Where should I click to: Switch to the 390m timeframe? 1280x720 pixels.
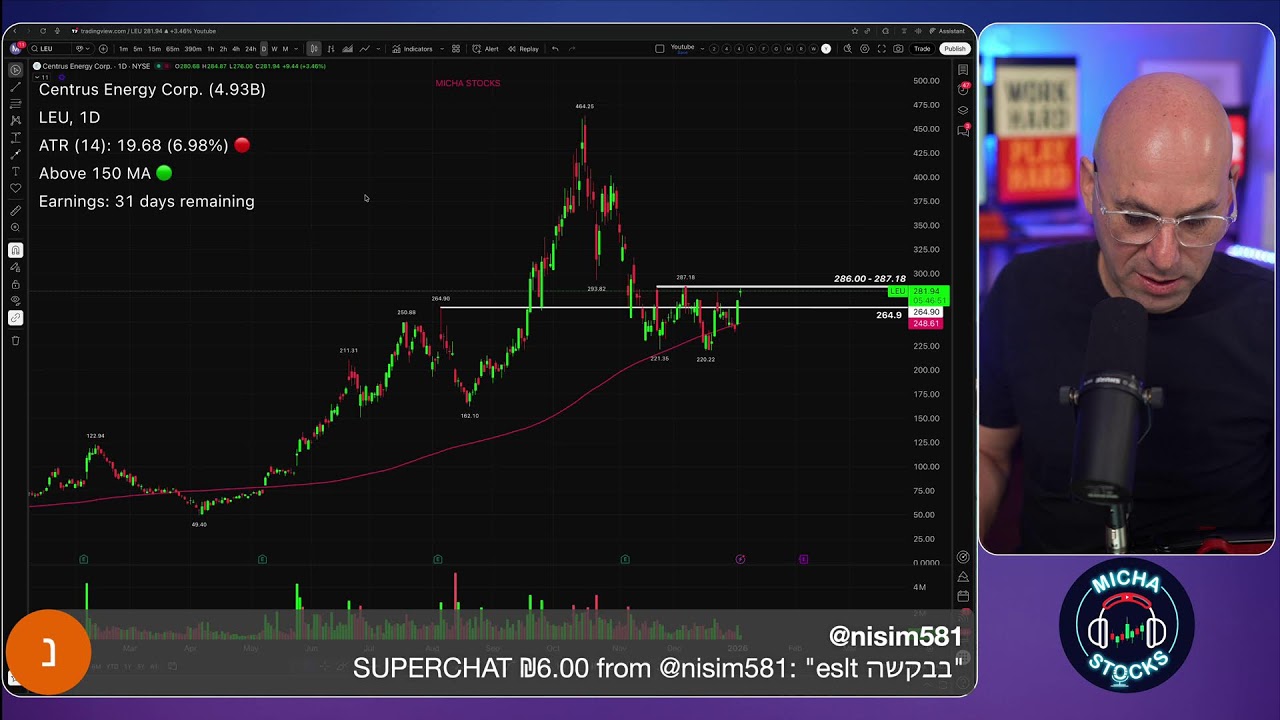(x=193, y=48)
